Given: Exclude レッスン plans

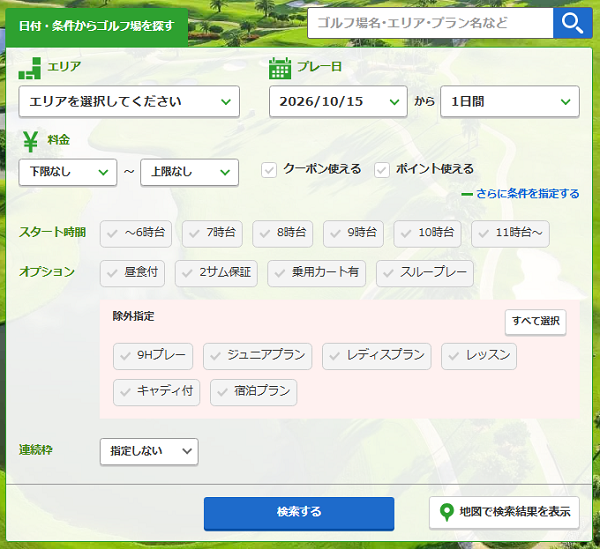Looking at the screenshot, I should pyautogui.click(x=479, y=357).
